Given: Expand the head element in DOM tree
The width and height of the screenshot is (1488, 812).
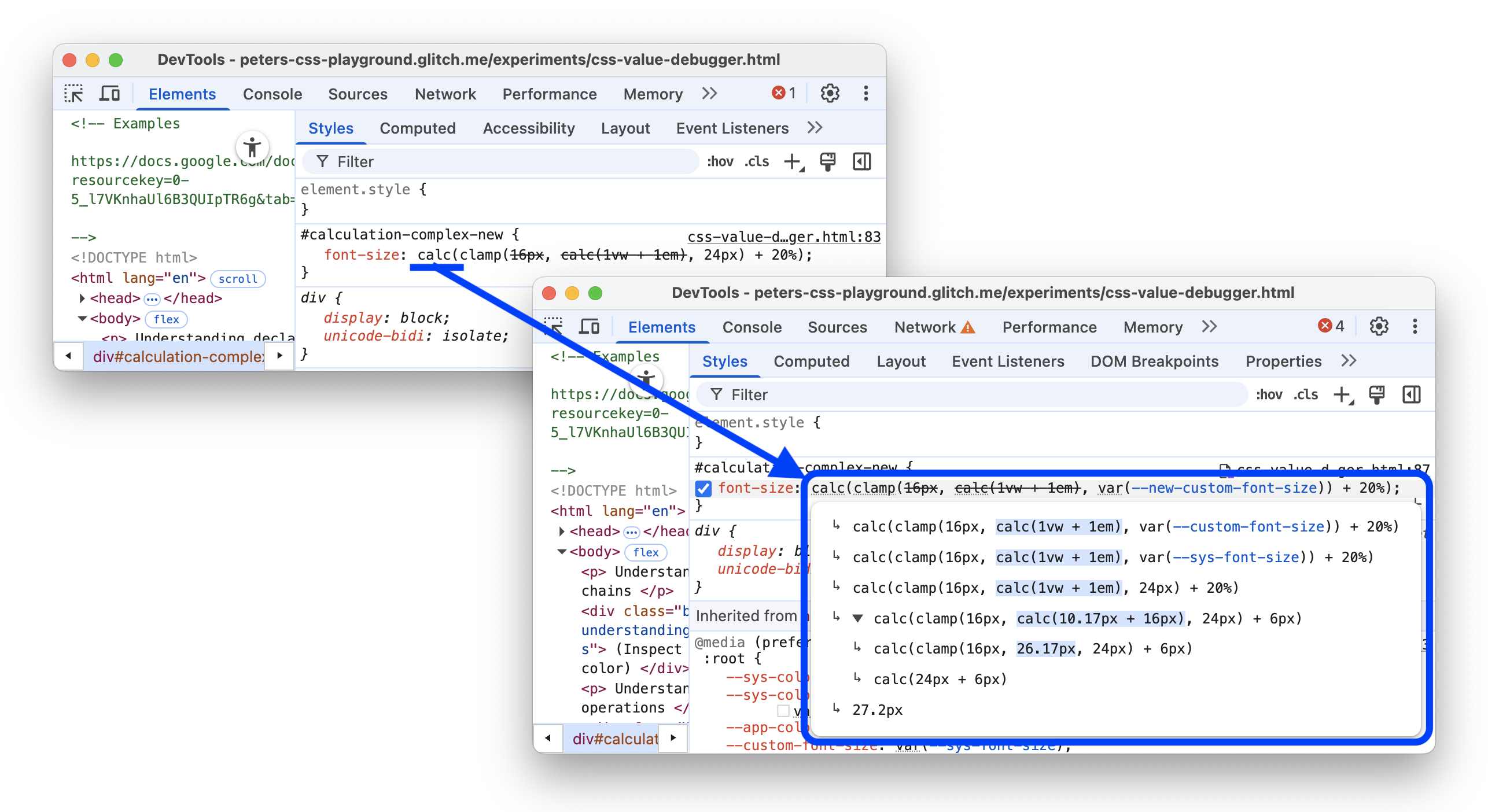Looking at the screenshot, I should click(x=562, y=531).
